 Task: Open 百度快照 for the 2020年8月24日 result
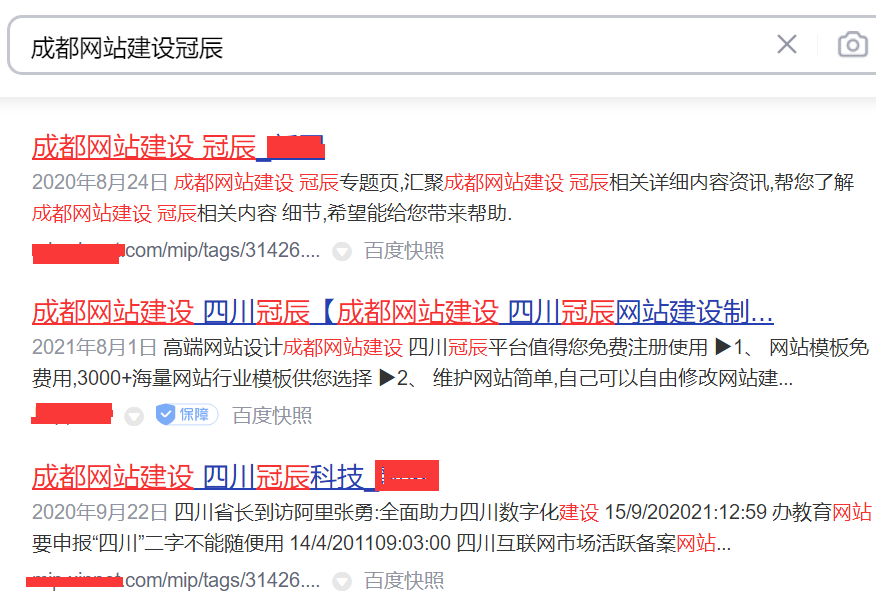pyautogui.click(x=404, y=251)
